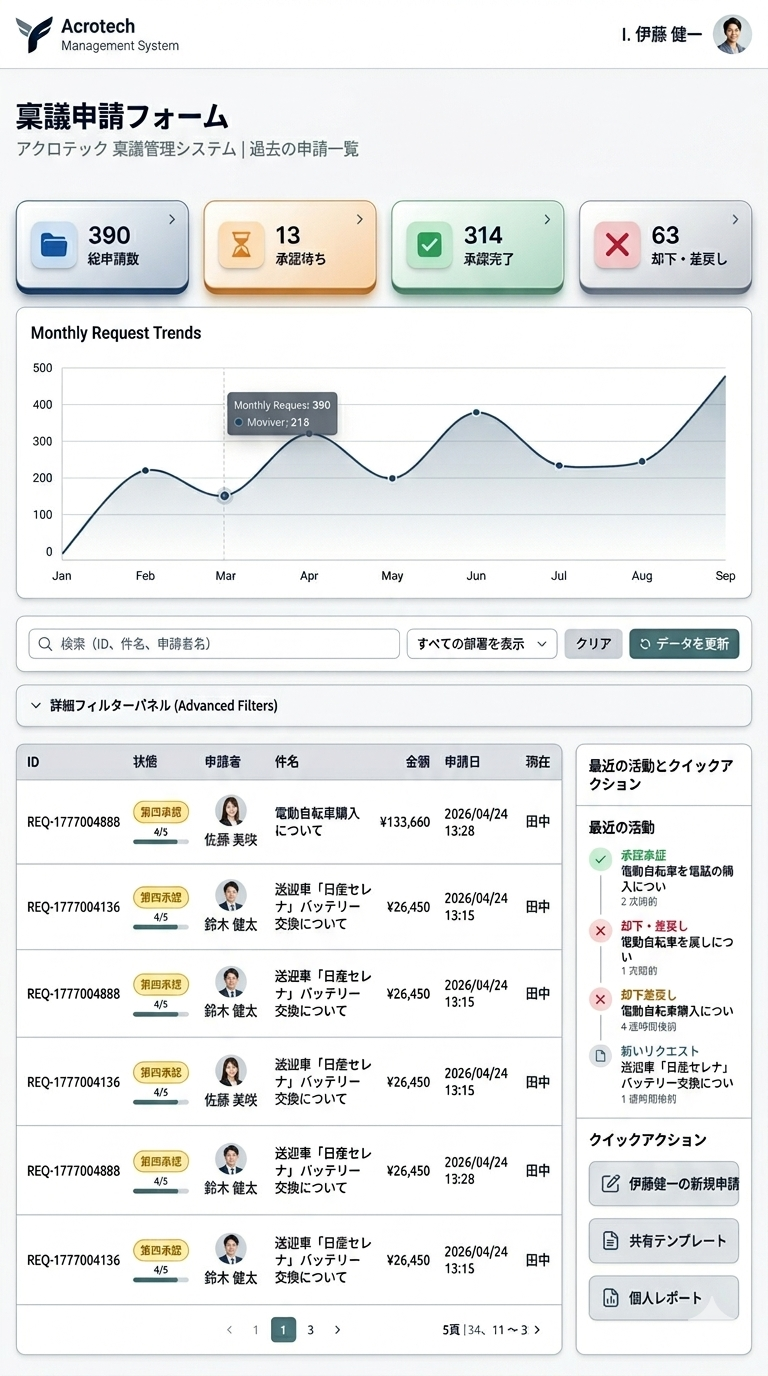Open 承認完了 card via its chevron arrow

(547, 219)
